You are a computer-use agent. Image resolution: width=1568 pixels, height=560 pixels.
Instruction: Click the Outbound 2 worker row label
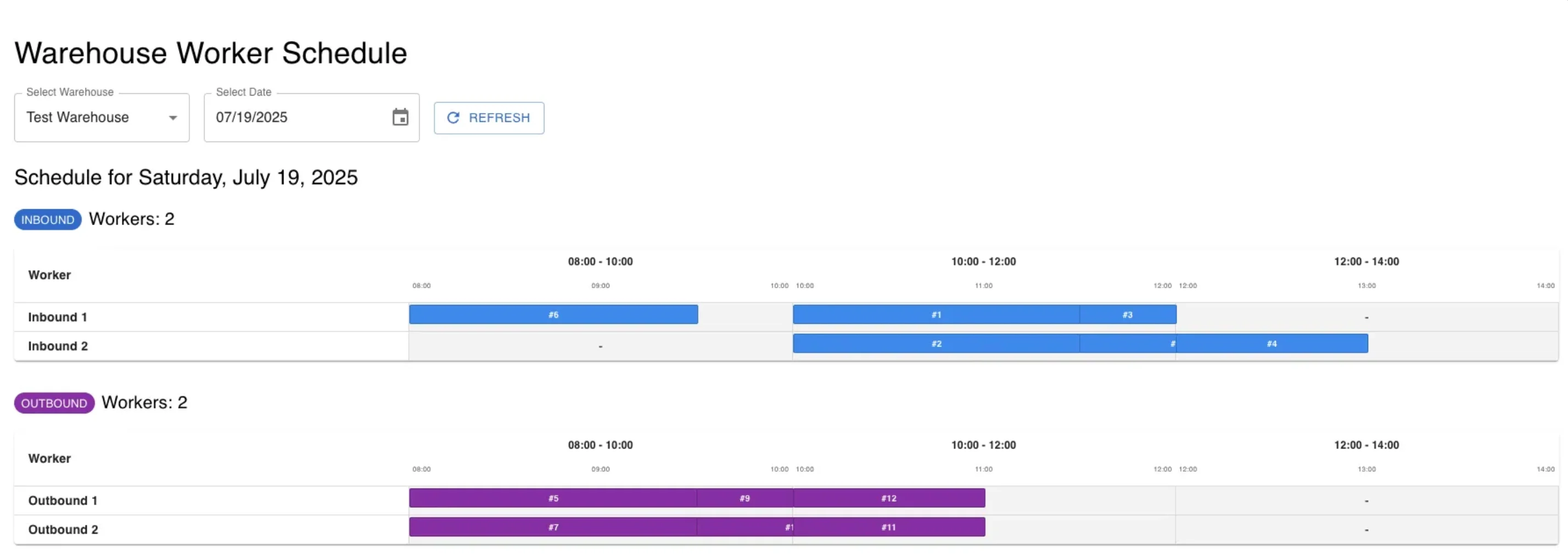pos(63,530)
